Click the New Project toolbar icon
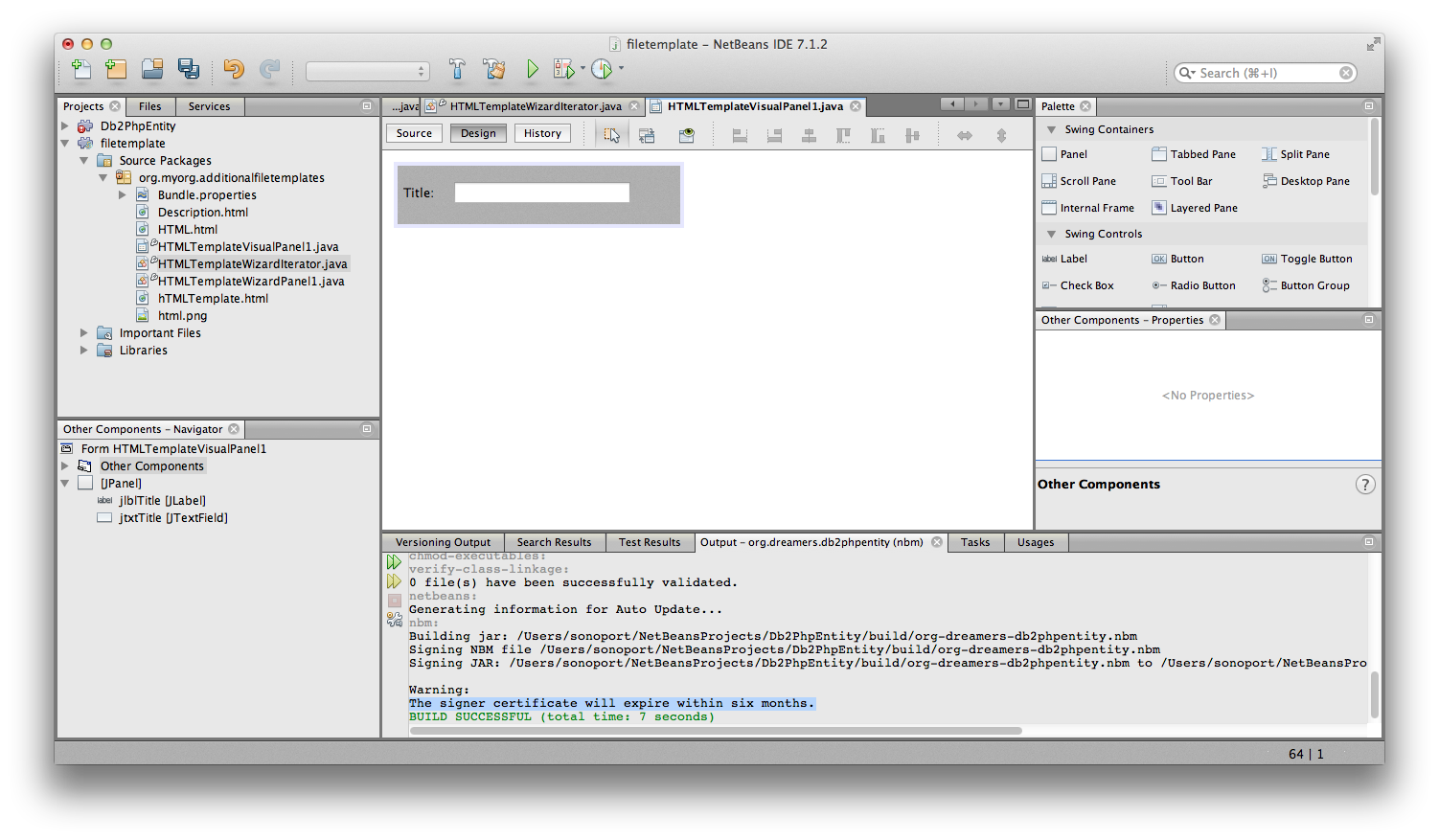 point(116,69)
